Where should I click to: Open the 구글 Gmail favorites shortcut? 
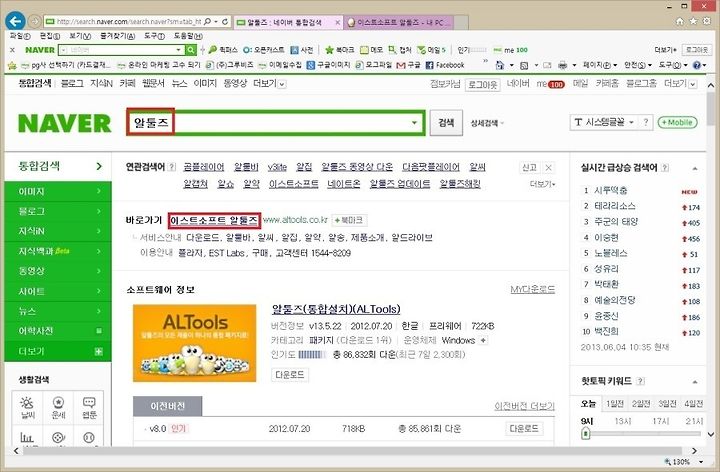[x=408, y=65]
